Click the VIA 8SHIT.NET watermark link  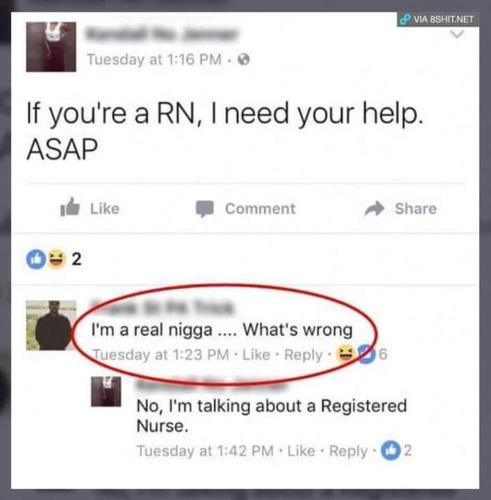coord(438,19)
